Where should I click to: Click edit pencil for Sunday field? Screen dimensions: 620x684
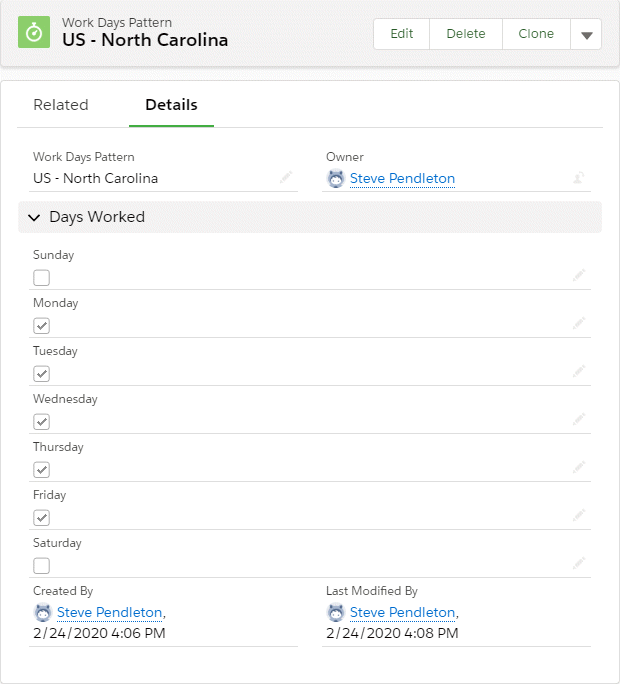coord(579,275)
